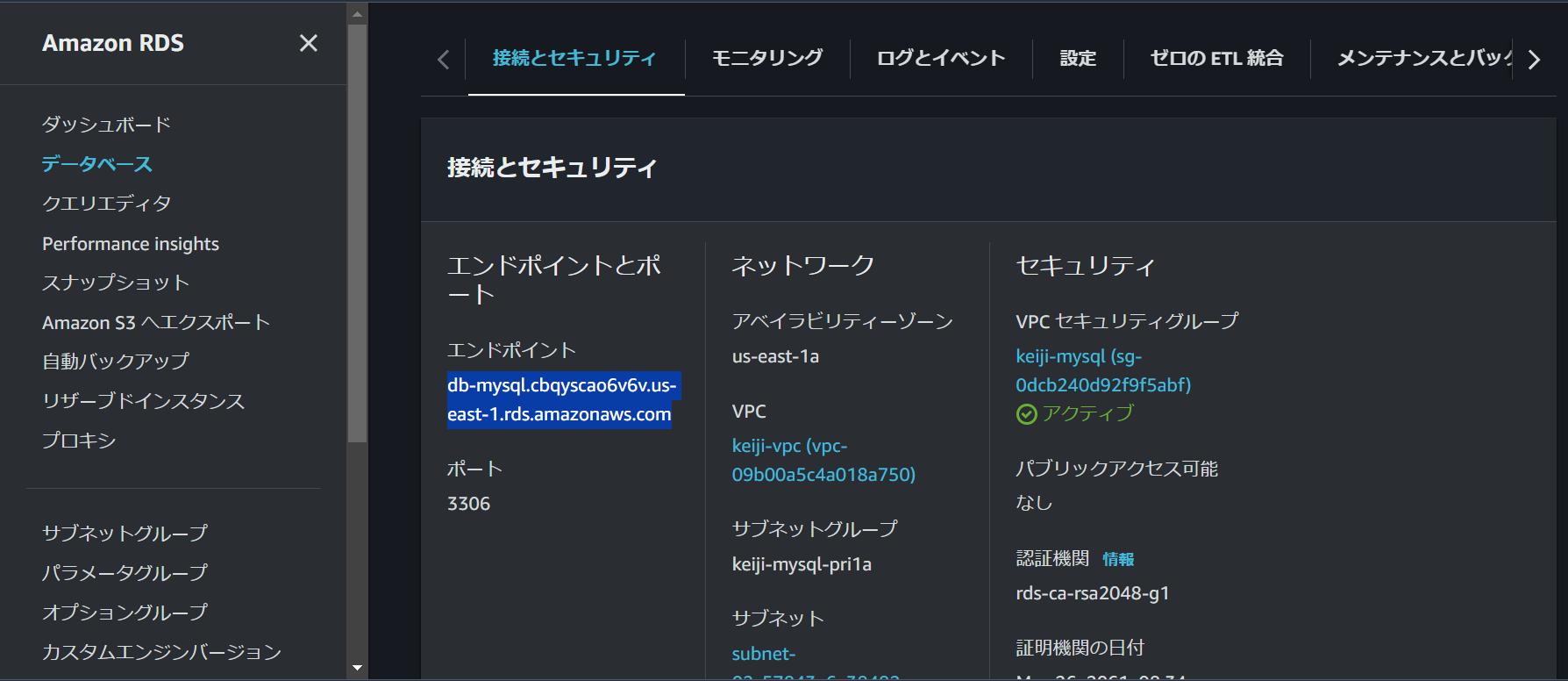Open the モニタリング tab
This screenshot has height=681, width=1568.
(767, 58)
